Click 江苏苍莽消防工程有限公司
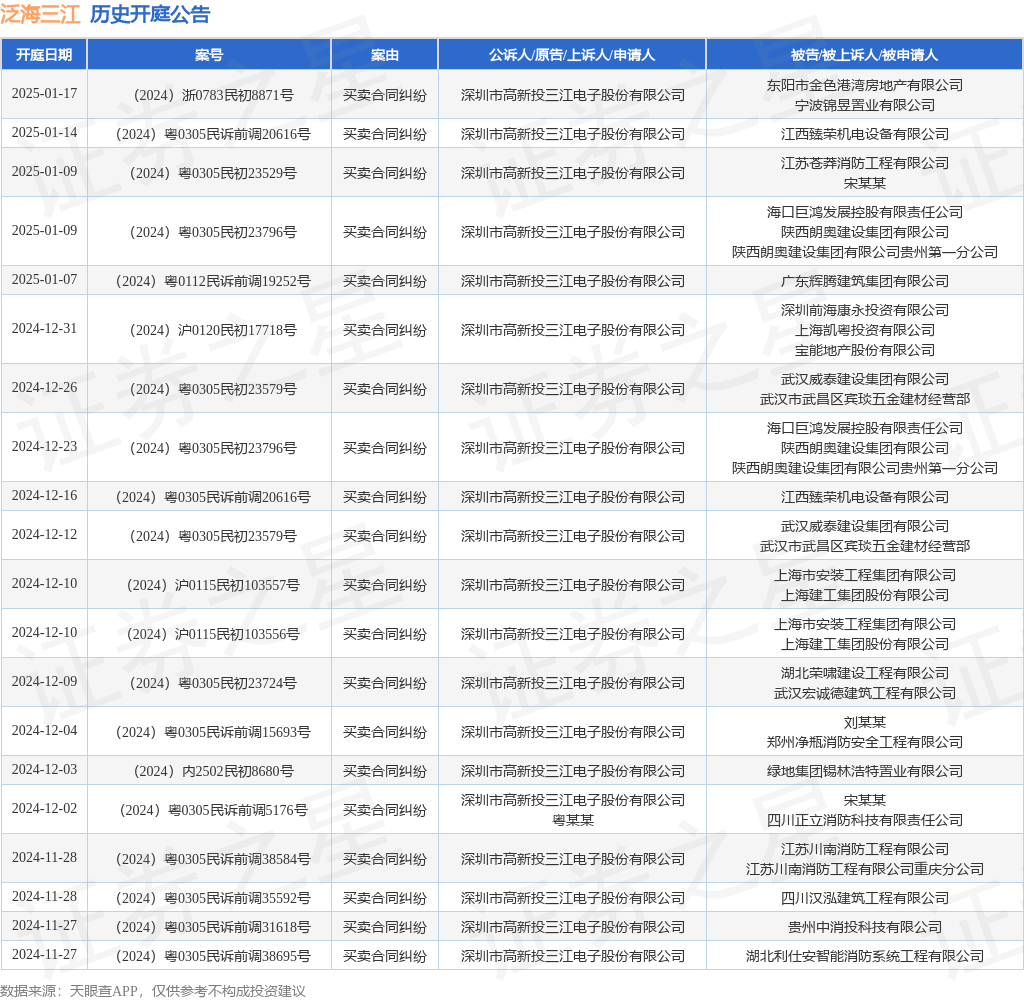 pos(865,163)
